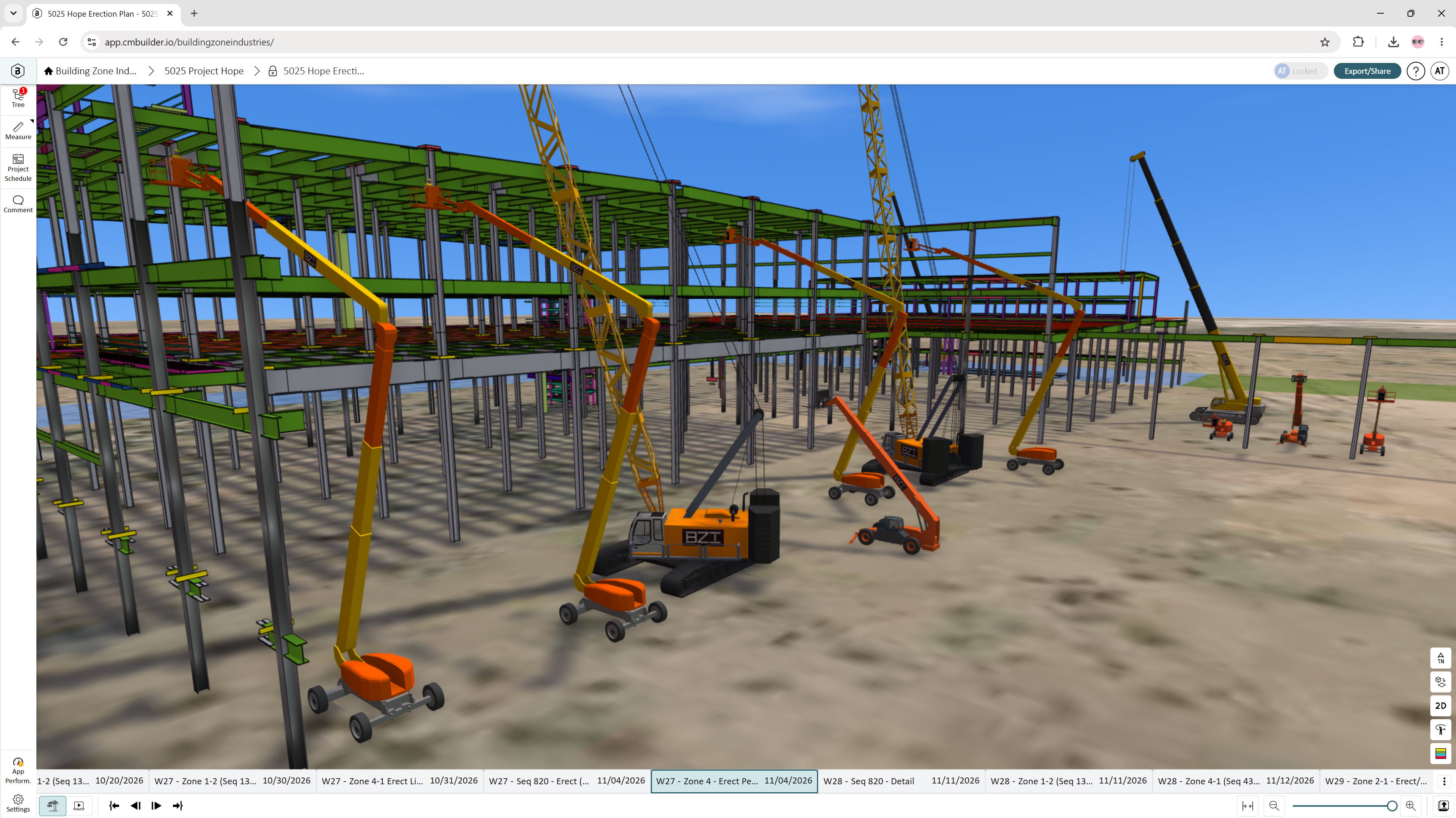
Task: Jump to the first timeline step
Action: 114,805
